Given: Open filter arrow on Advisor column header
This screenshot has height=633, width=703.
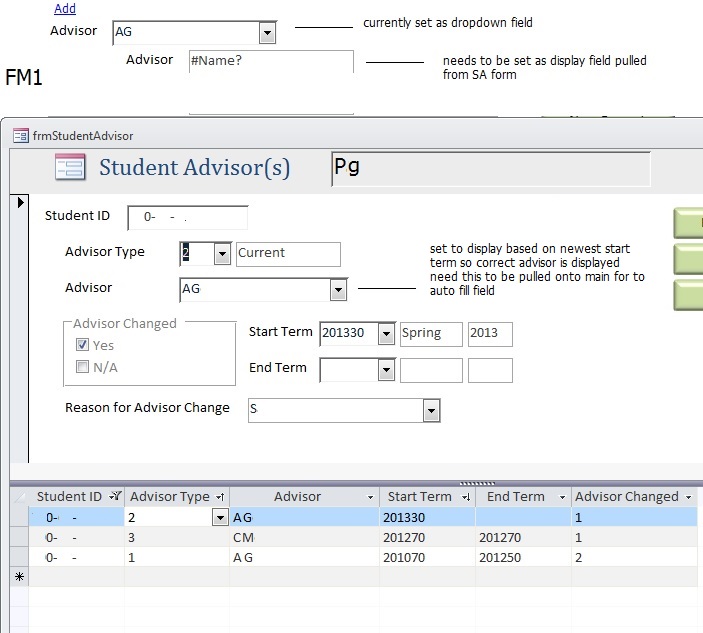Looking at the screenshot, I should (370, 497).
